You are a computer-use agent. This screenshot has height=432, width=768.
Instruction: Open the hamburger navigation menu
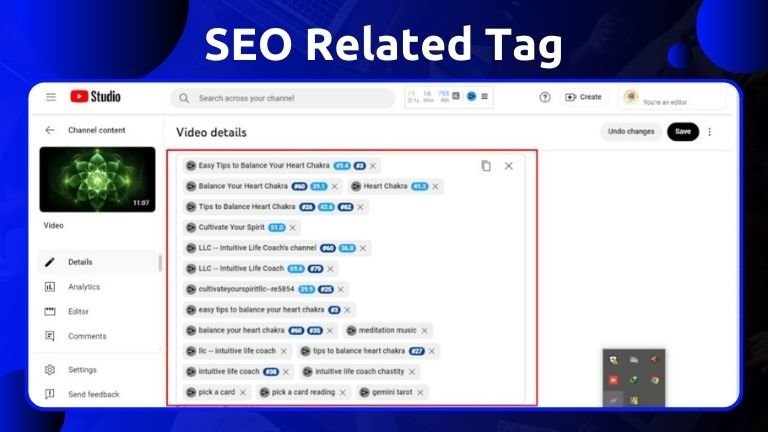[x=51, y=97]
